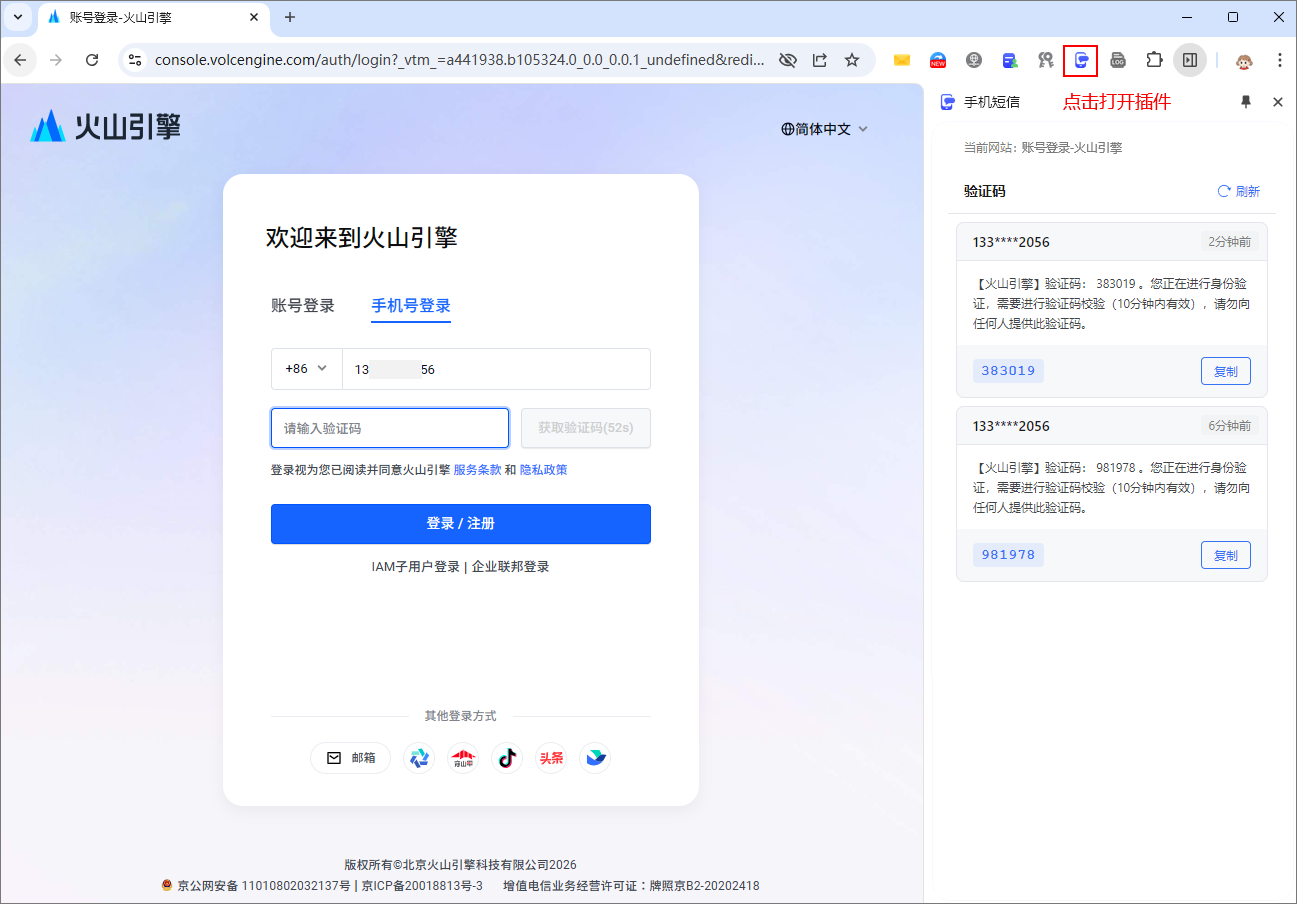Image resolution: width=1297 pixels, height=904 pixels.
Task: Click the 383019 code chip
Action: coord(1008,371)
